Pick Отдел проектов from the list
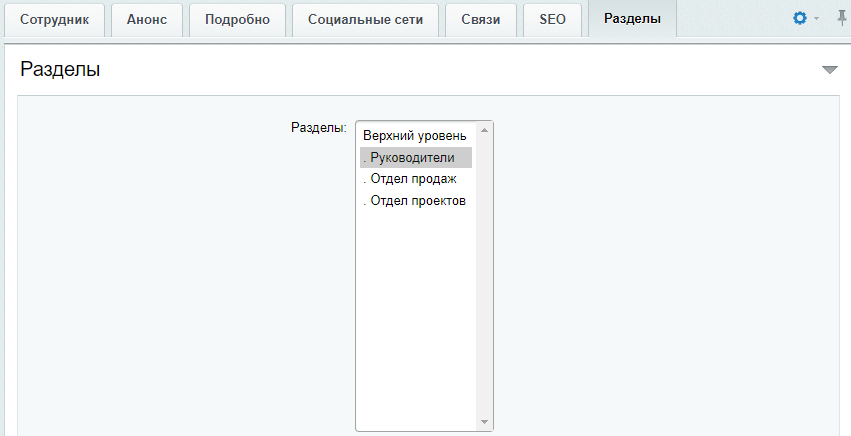 416,200
